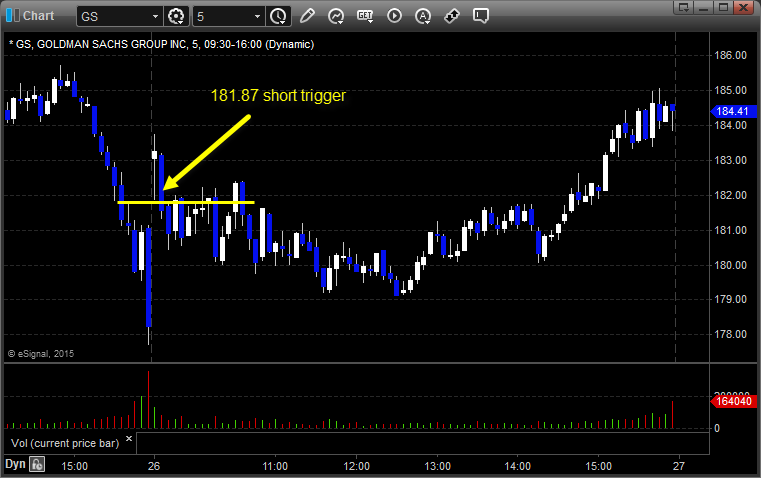This screenshot has width=761, height=478.
Task: Click the 180.00 price axis label
Action: pyautogui.click(x=730, y=265)
